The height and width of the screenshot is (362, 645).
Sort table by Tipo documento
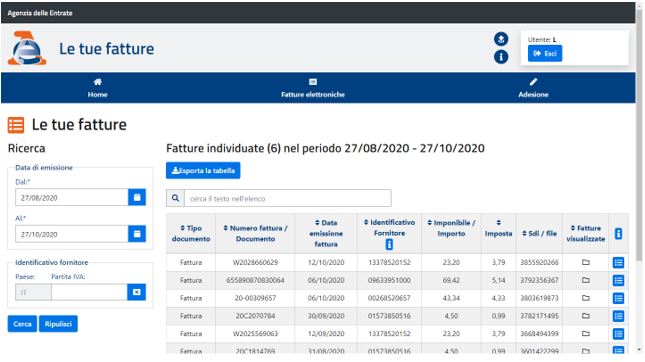191,233
